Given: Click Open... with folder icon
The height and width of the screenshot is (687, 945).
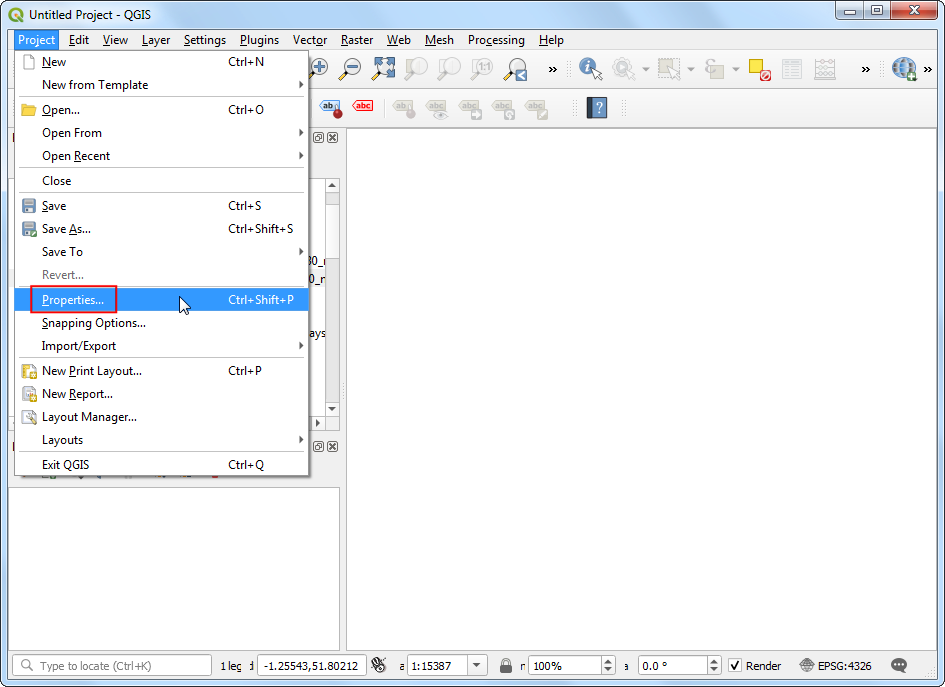Looking at the screenshot, I should click(x=162, y=110).
